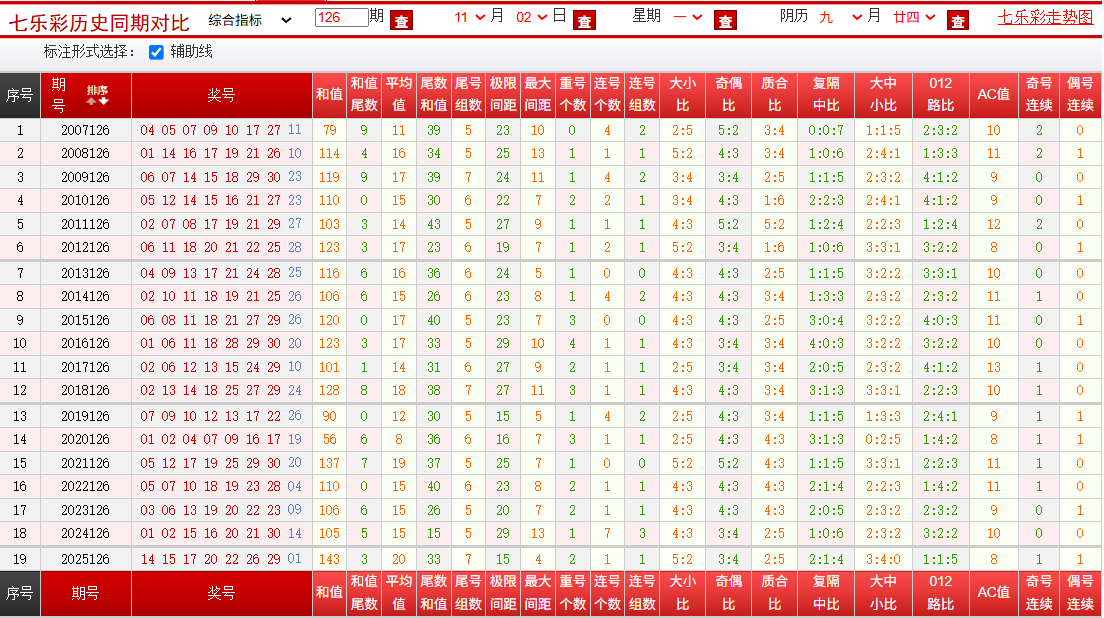
Task: Expand the 阴历 month dropdown showing 九
Action: pos(841,17)
